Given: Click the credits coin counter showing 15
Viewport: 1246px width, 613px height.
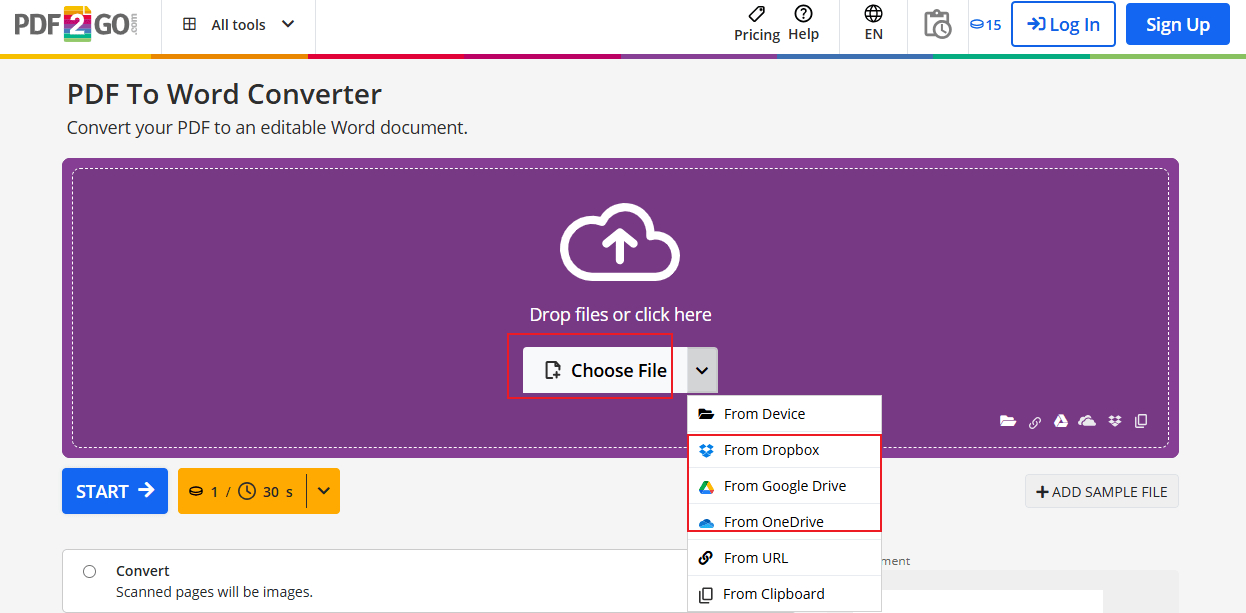Looking at the screenshot, I should pyautogui.click(x=985, y=25).
